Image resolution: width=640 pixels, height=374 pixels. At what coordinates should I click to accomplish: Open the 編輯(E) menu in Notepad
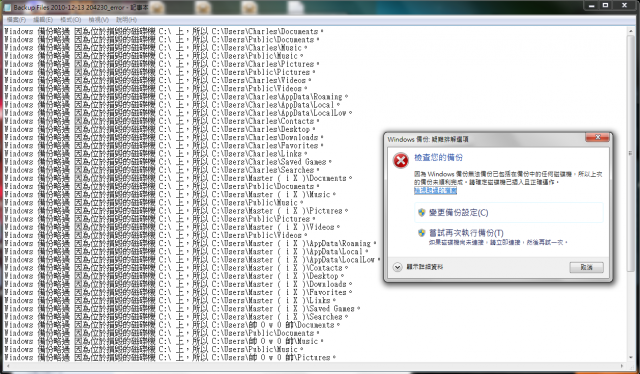pos(43,20)
